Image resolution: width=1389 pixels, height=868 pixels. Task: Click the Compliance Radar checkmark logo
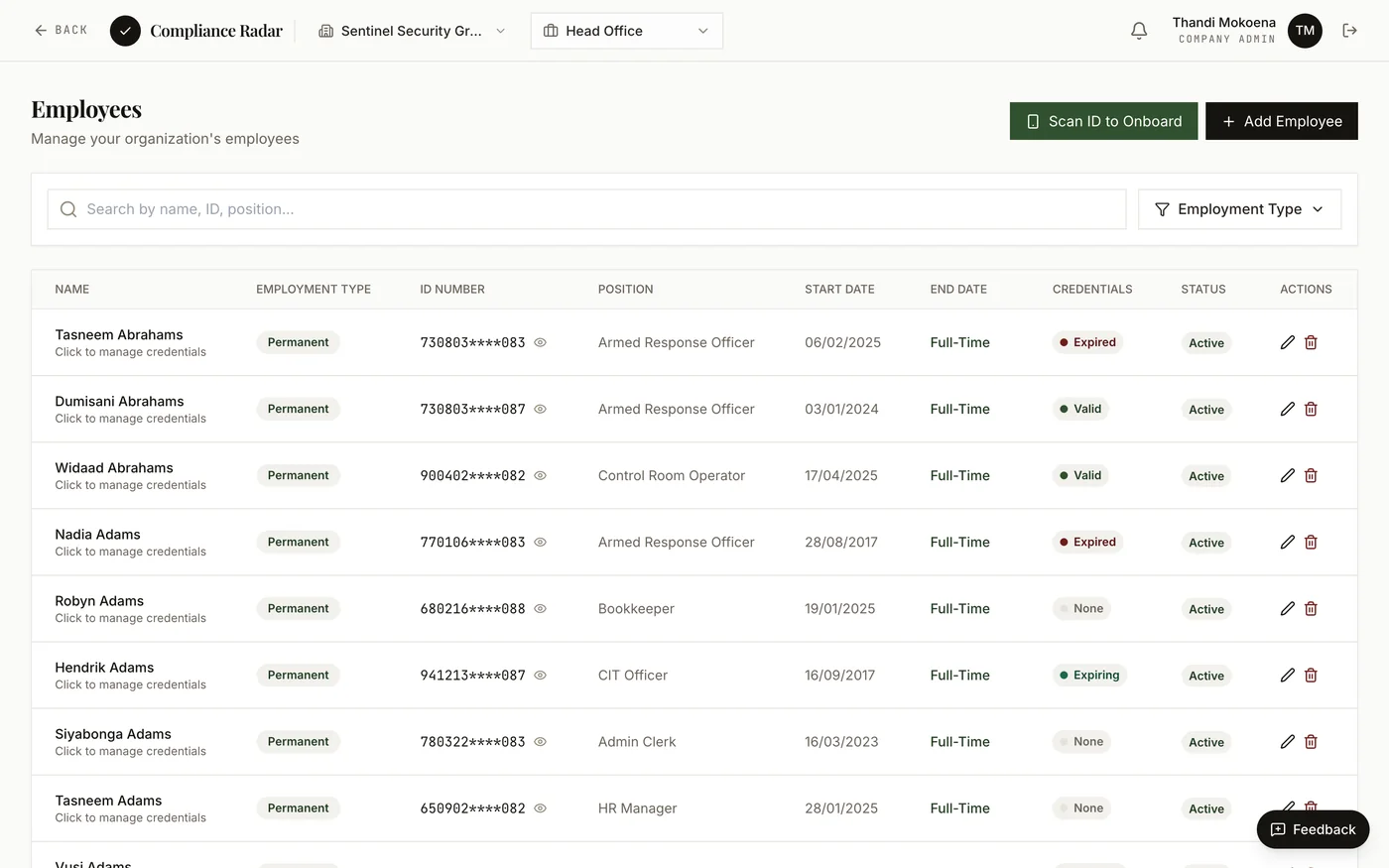pyautogui.click(x=125, y=31)
